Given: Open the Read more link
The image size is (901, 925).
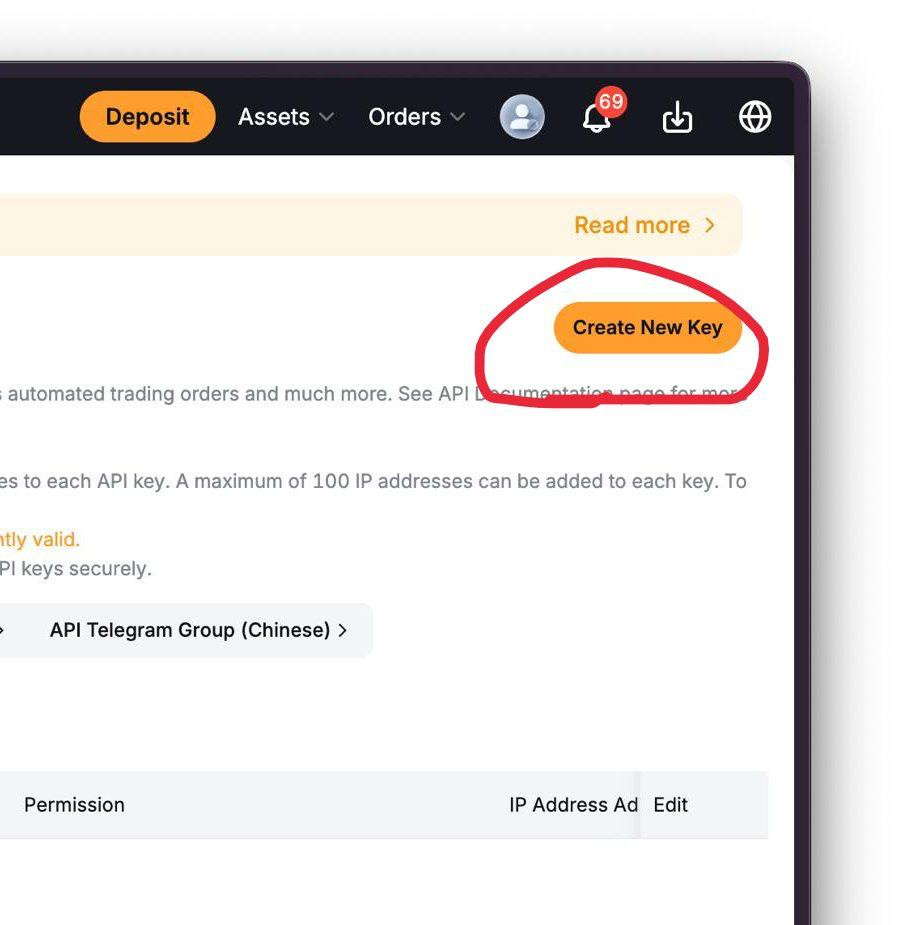Looking at the screenshot, I should click(x=632, y=225).
